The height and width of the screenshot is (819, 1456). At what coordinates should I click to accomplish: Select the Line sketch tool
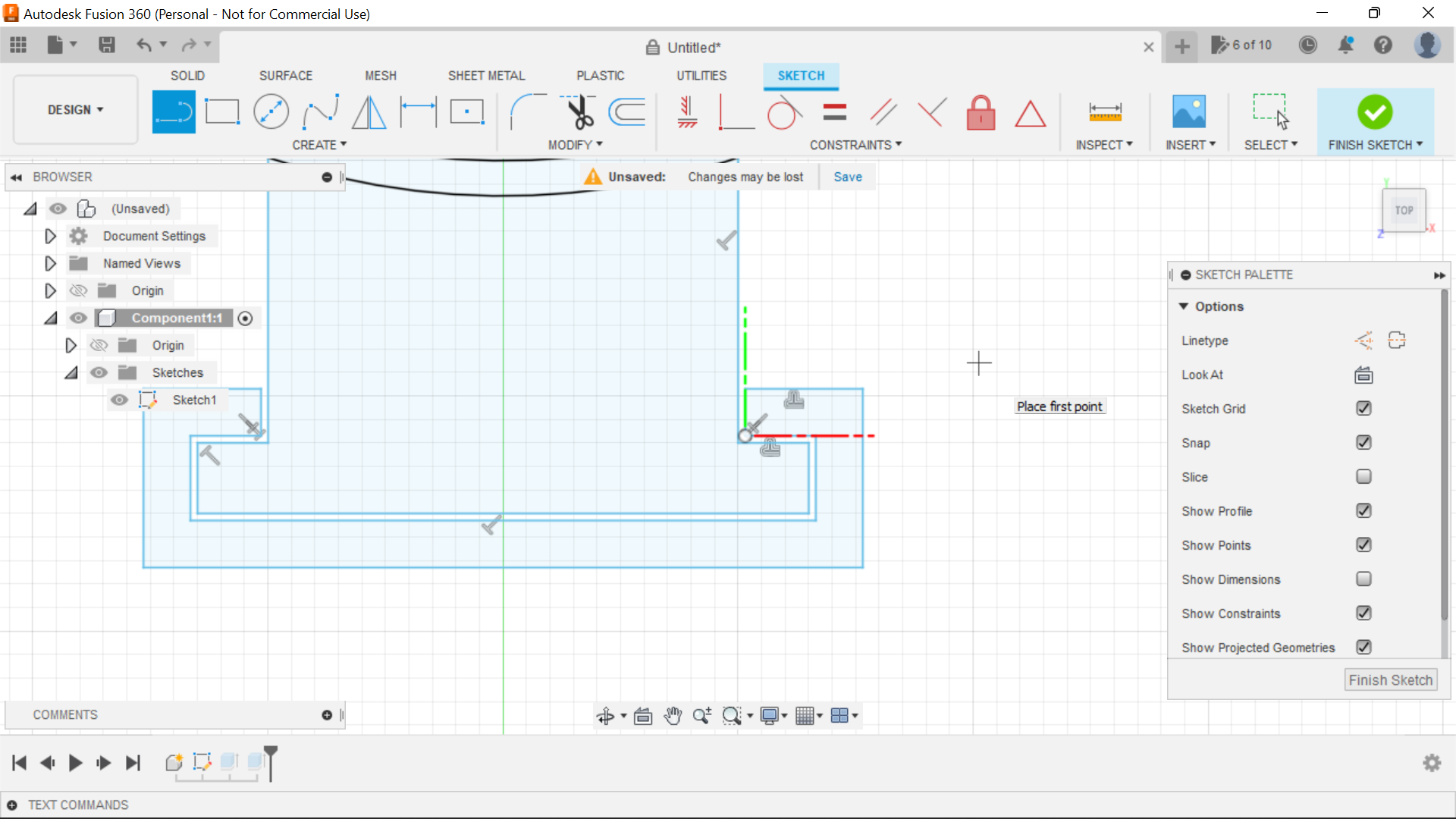174,111
